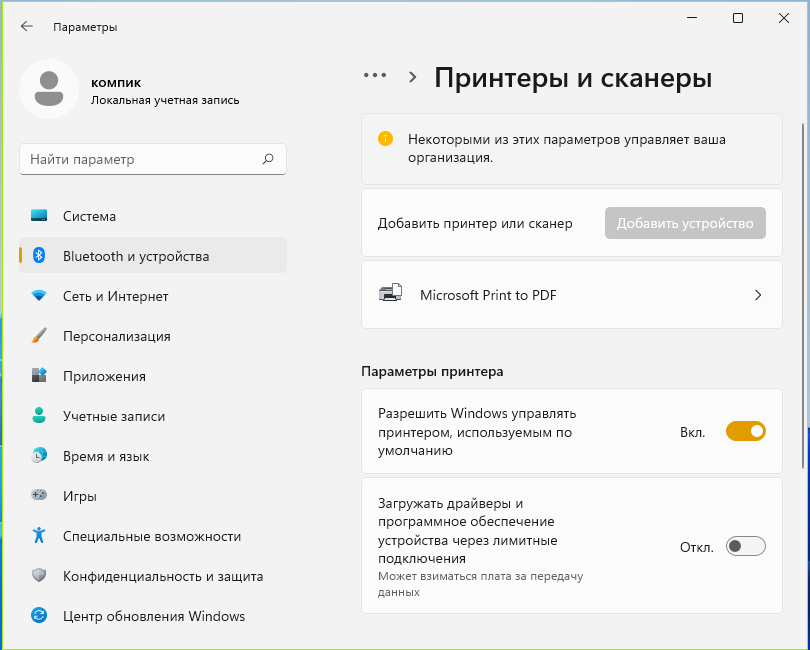Select Конфиденциальность и защита menu item
Screen dimensions: 810x650
pos(153,576)
